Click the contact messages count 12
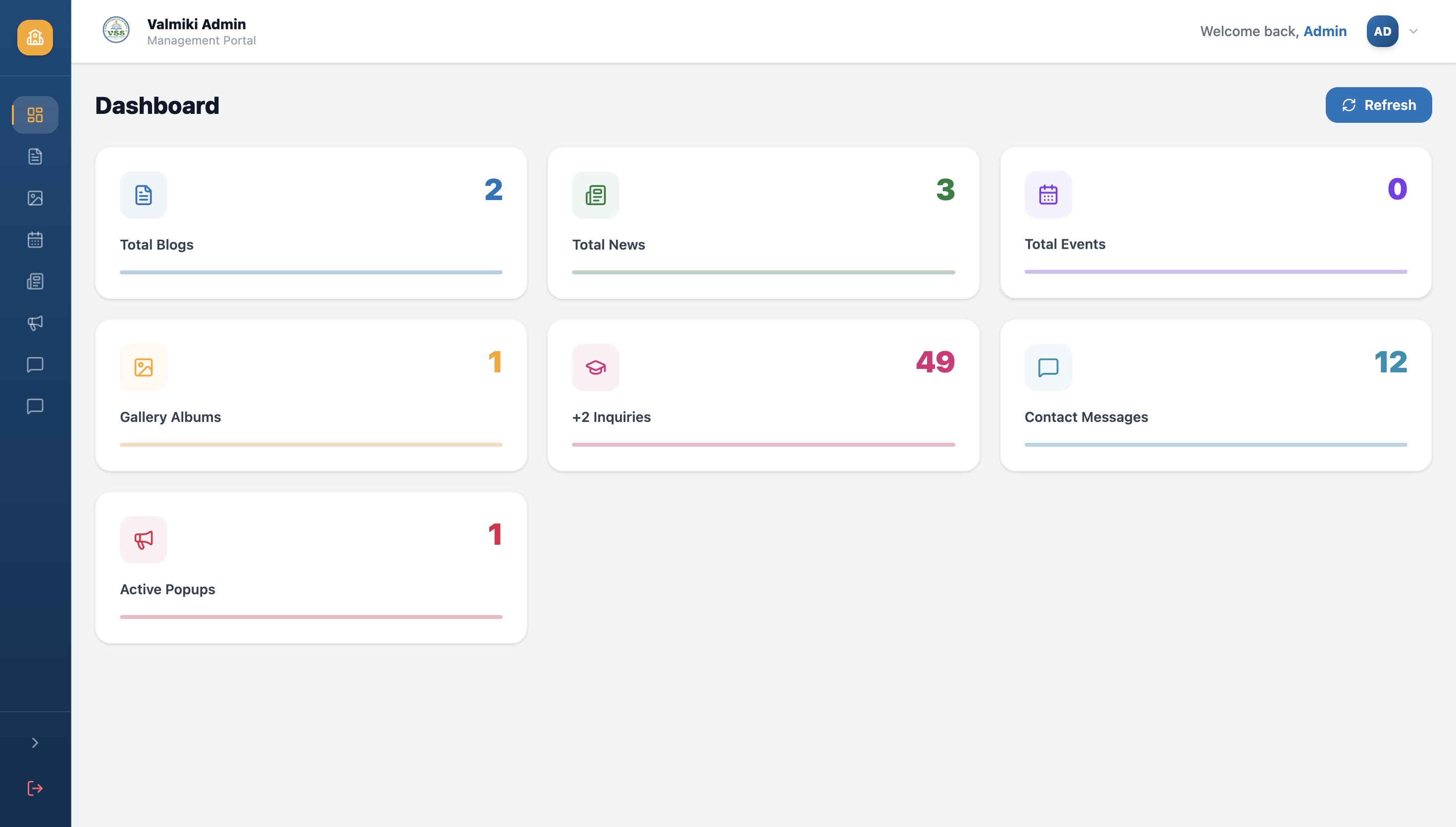 [1391, 362]
